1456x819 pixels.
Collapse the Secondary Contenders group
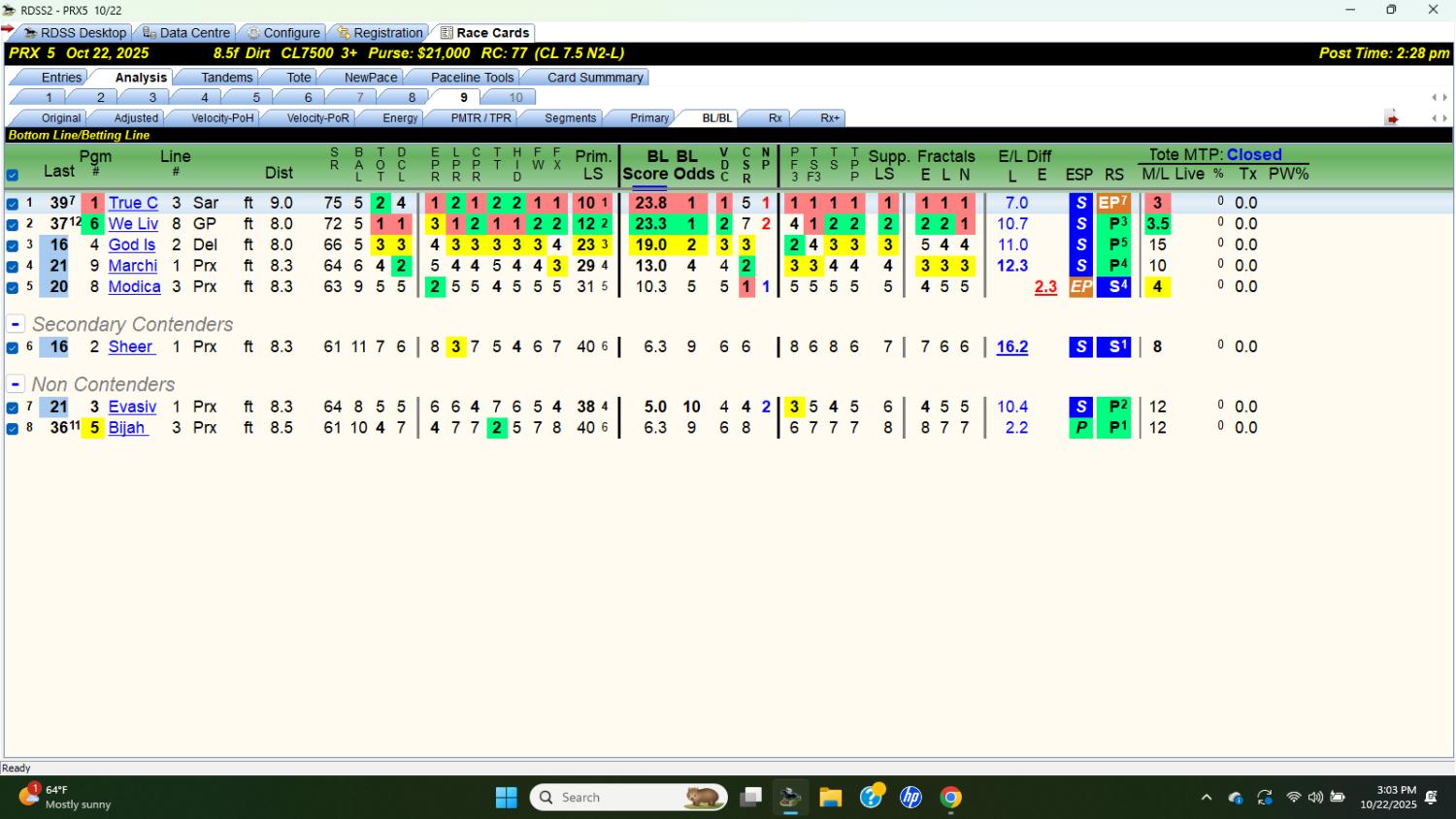pyautogui.click(x=16, y=324)
